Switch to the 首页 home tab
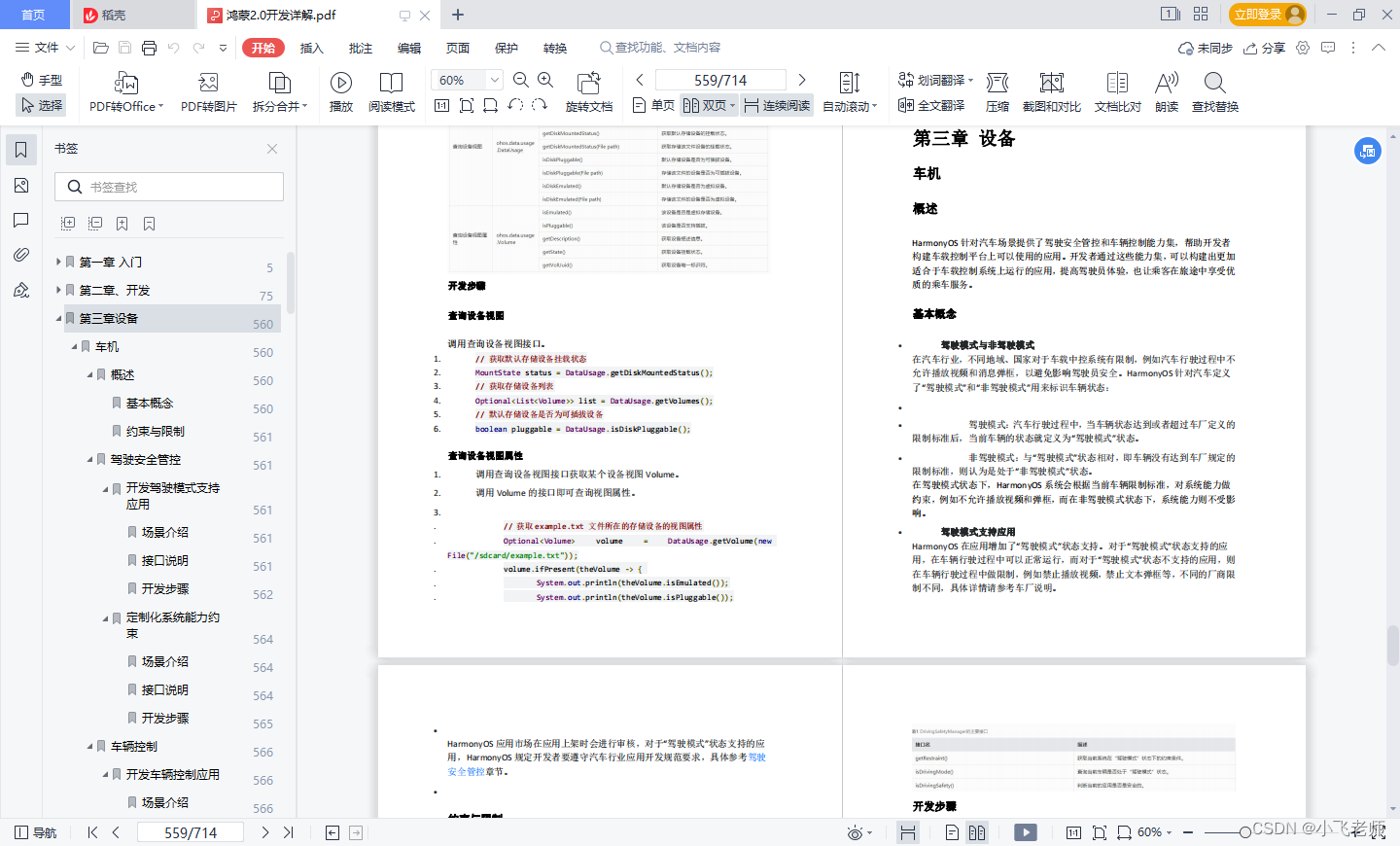Screen dimensions: 1400x846 [x=34, y=15]
